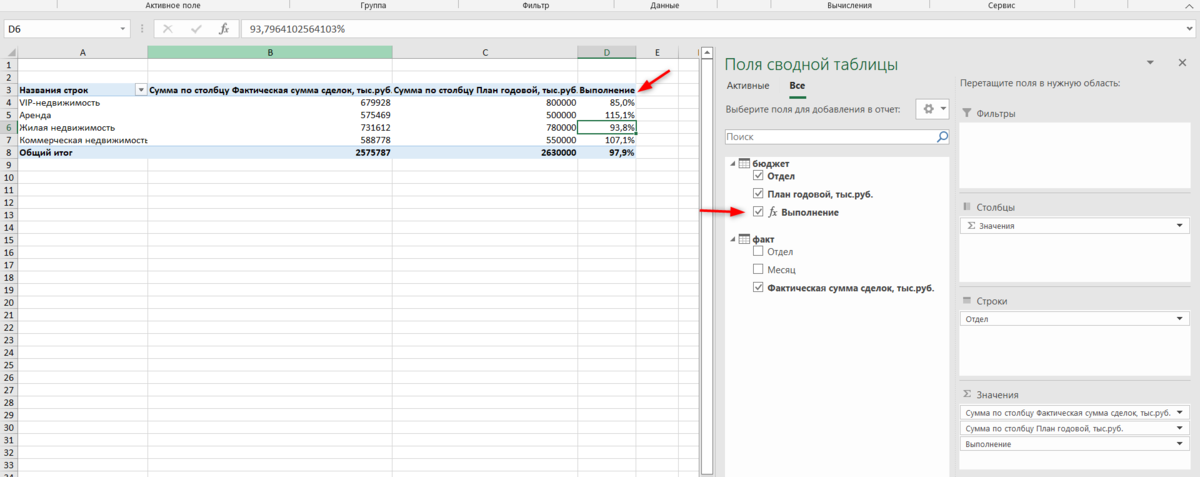Viewport: 1200px width, 477px height.
Task: Select column C header
Action: (485, 52)
